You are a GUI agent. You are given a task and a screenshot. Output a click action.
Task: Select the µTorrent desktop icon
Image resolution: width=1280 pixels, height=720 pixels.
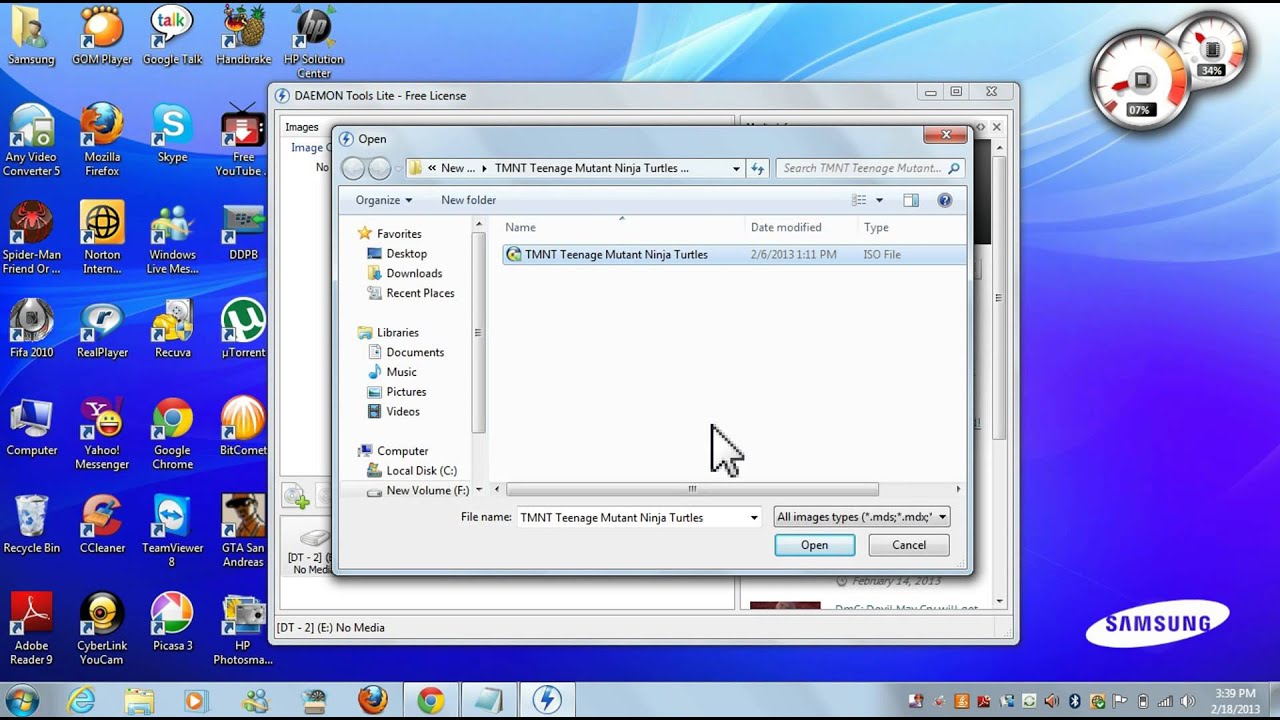point(243,329)
